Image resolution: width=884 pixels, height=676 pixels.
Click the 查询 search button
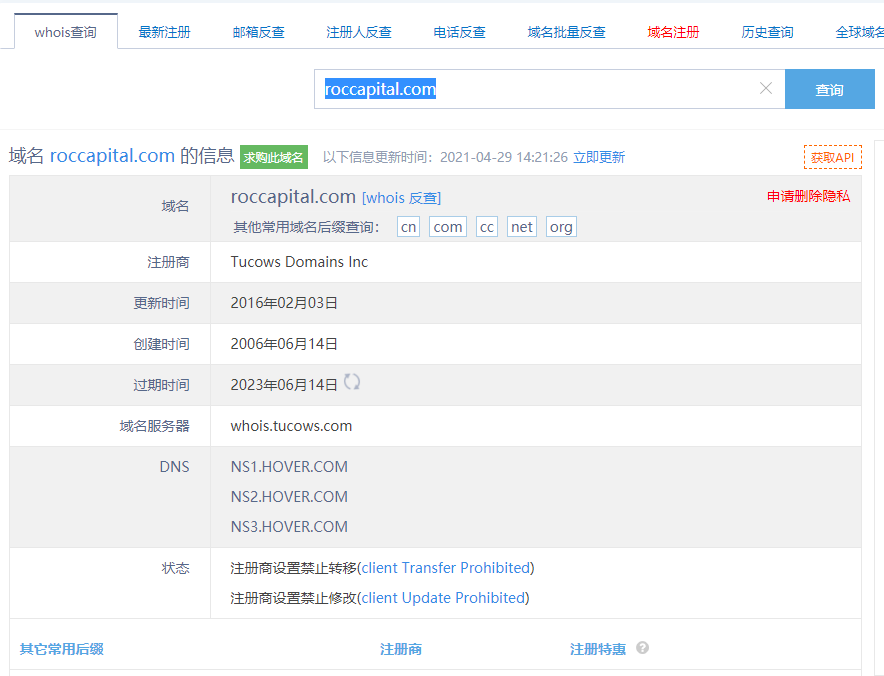[x=829, y=89]
